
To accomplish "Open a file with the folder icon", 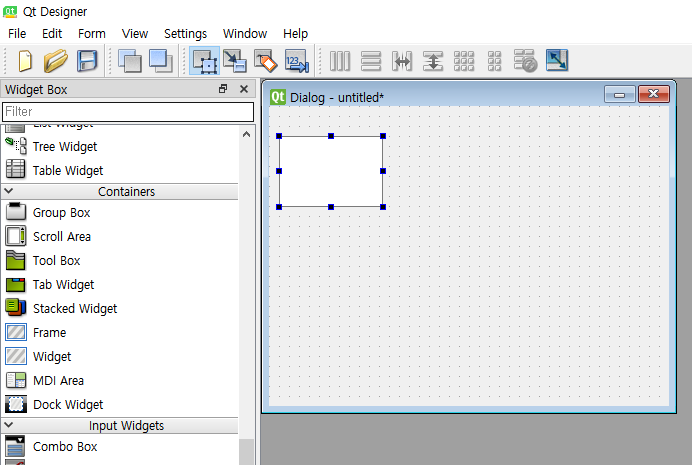I will [56, 60].
